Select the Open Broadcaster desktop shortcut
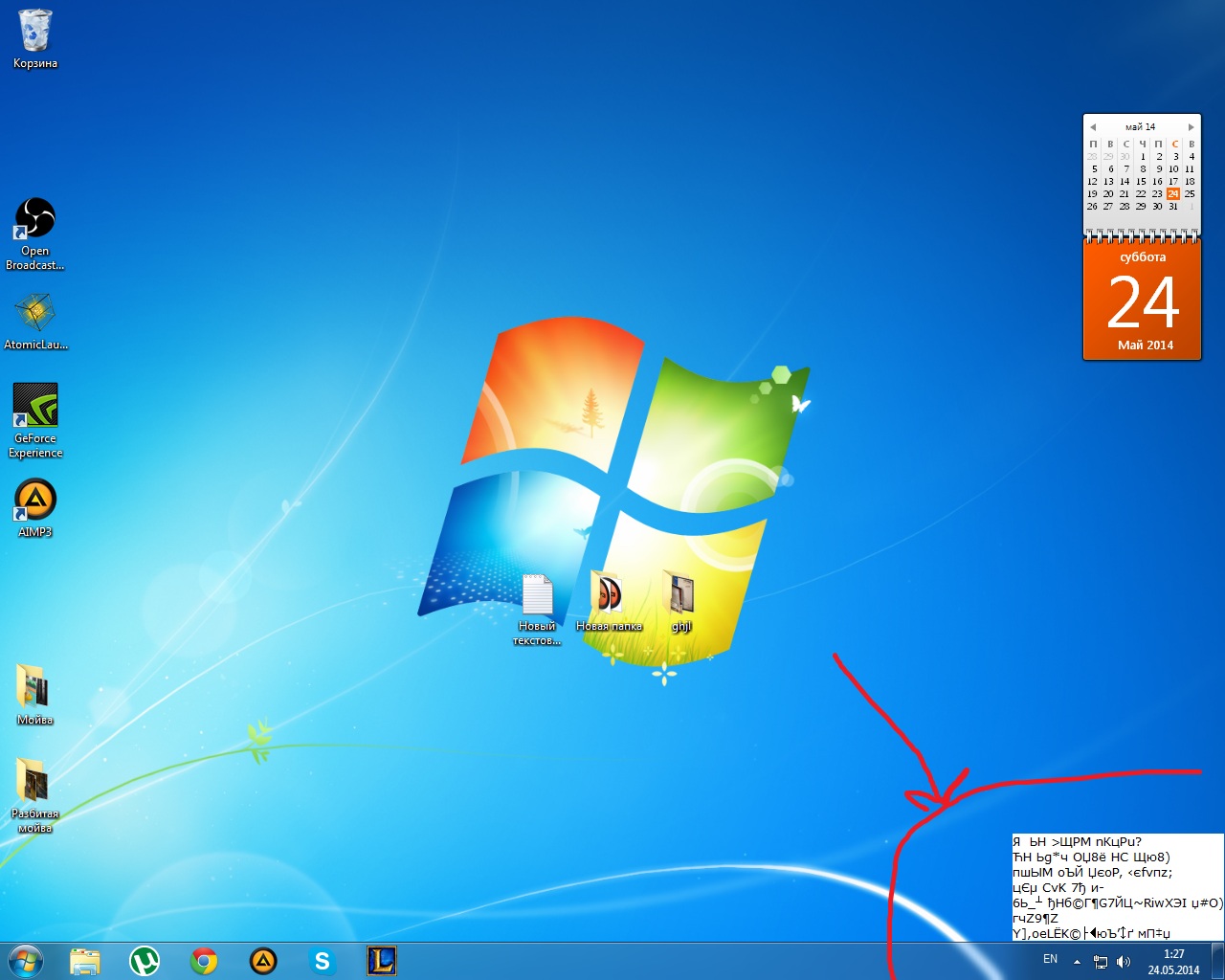The height and width of the screenshot is (980, 1225). tap(35, 234)
